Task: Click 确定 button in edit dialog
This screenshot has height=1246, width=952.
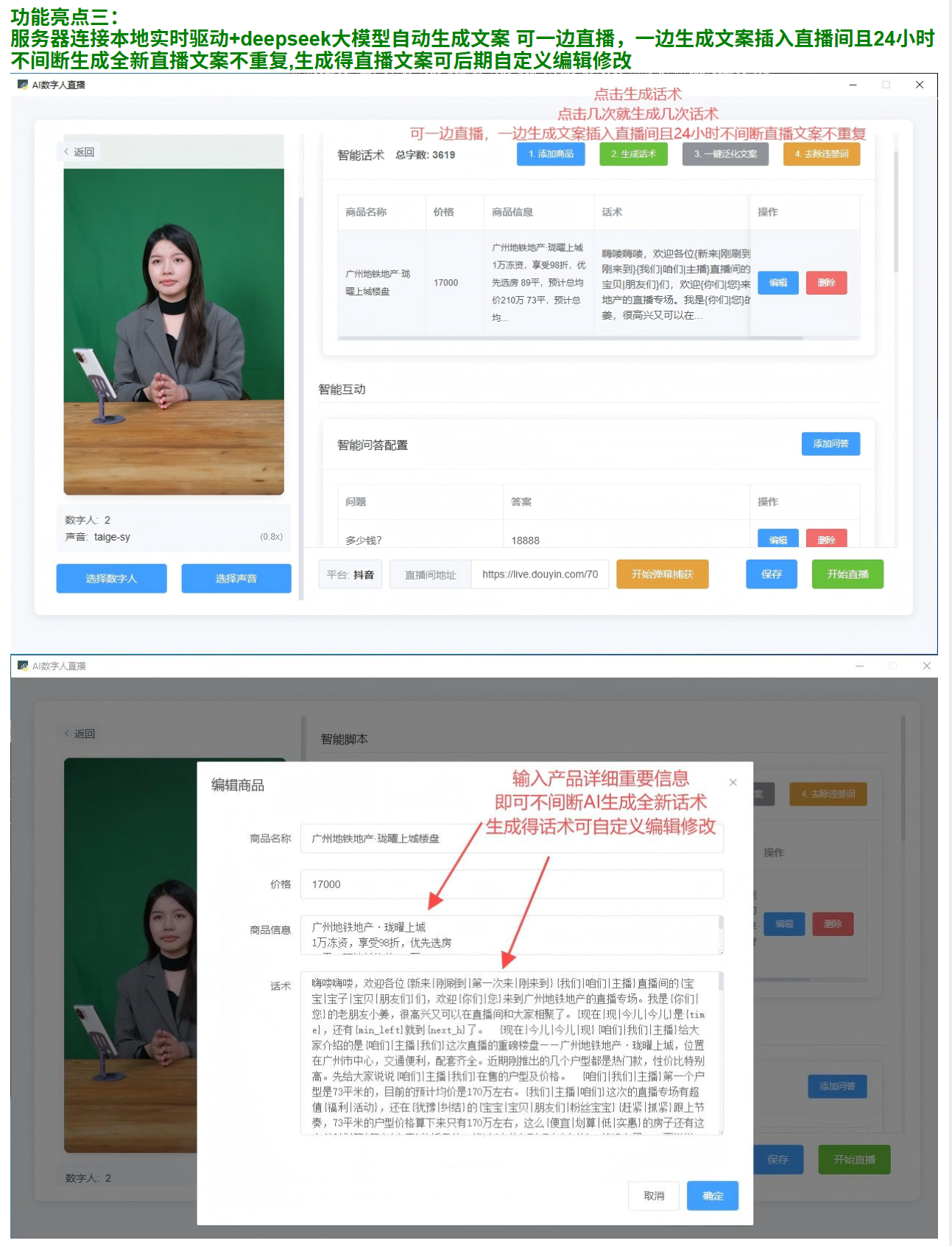Action: [x=713, y=1196]
